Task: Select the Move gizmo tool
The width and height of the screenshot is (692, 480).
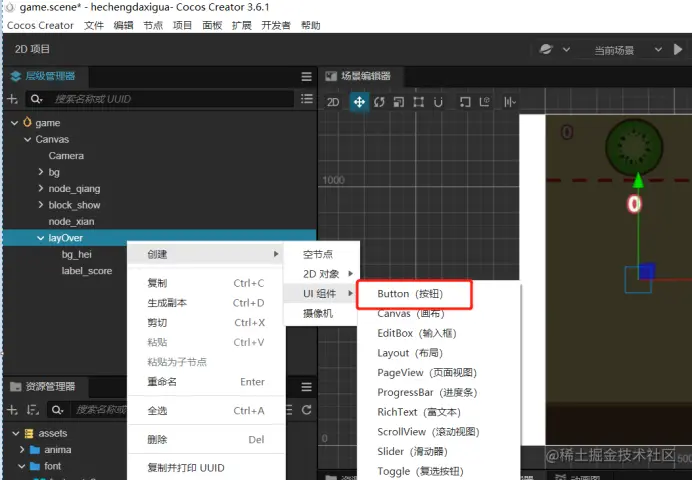Action: (x=359, y=102)
